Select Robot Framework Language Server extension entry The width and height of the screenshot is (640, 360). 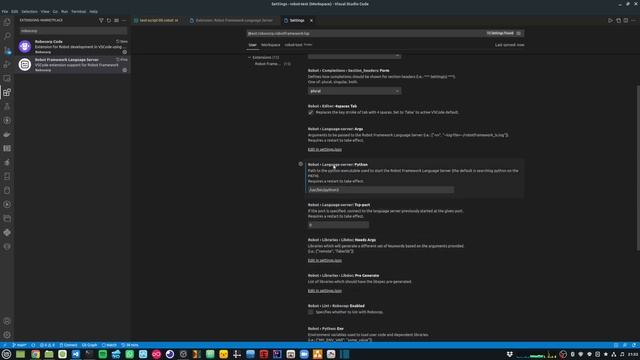tap(73, 64)
